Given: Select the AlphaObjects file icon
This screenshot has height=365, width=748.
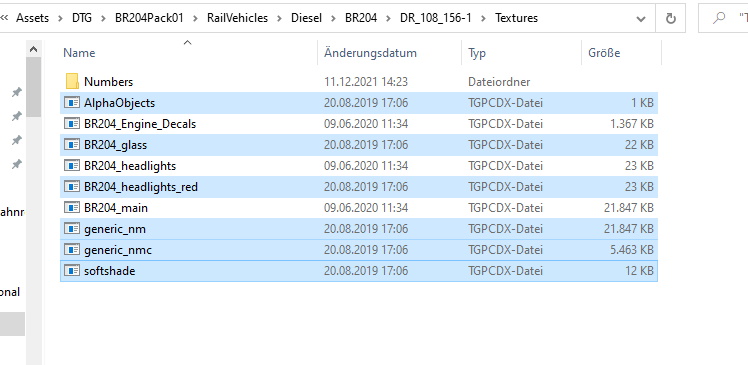Looking at the screenshot, I should pyautogui.click(x=72, y=103).
